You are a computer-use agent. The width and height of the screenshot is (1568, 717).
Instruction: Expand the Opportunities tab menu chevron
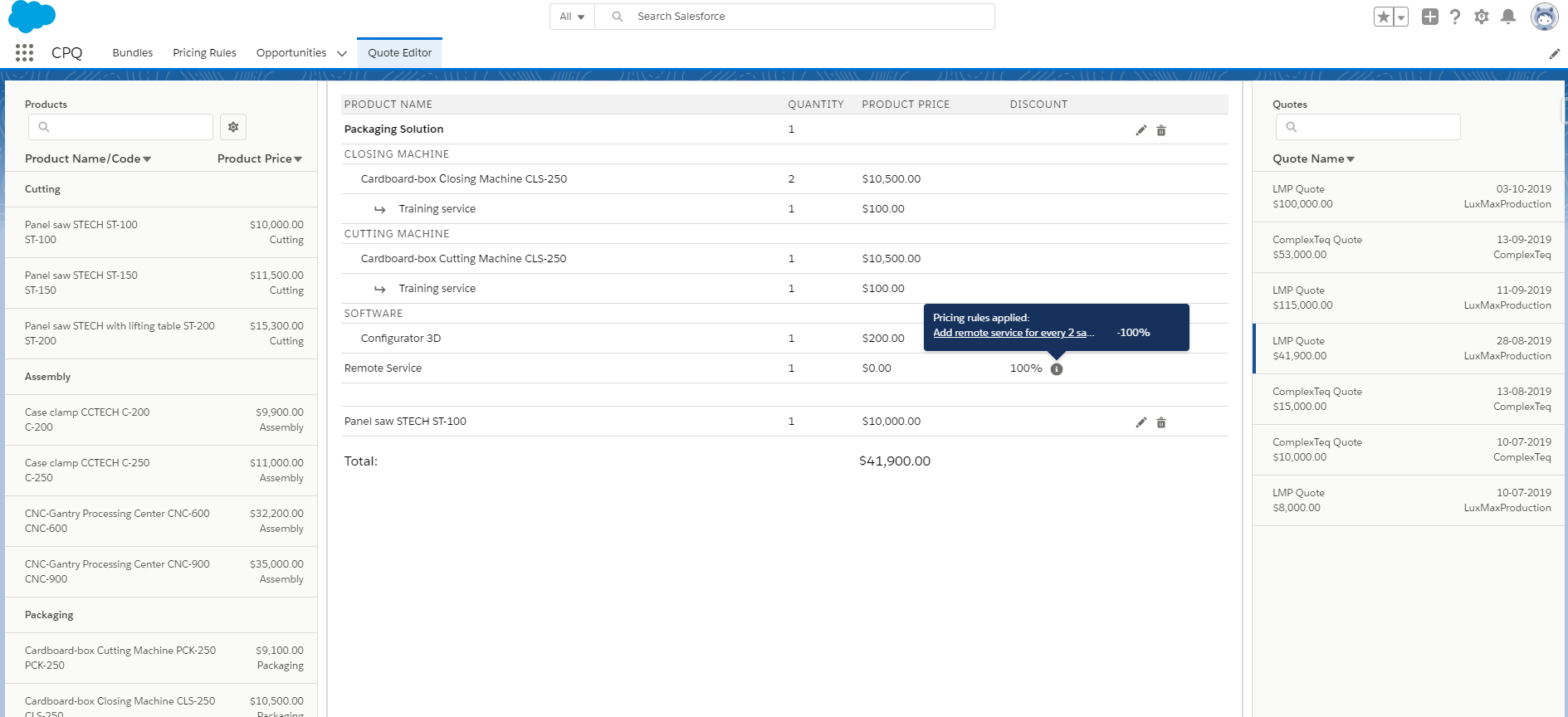click(x=342, y=54)
